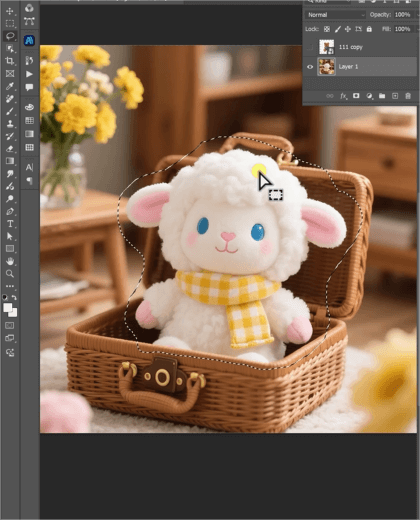Open the Paths panel icon
Image resolution: width=420 pixels, height=520 pixels.
click(29, 22)
